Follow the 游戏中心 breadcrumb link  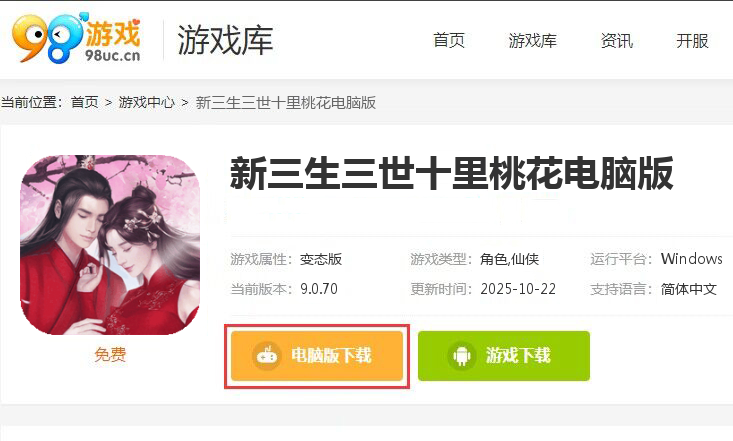146,102
